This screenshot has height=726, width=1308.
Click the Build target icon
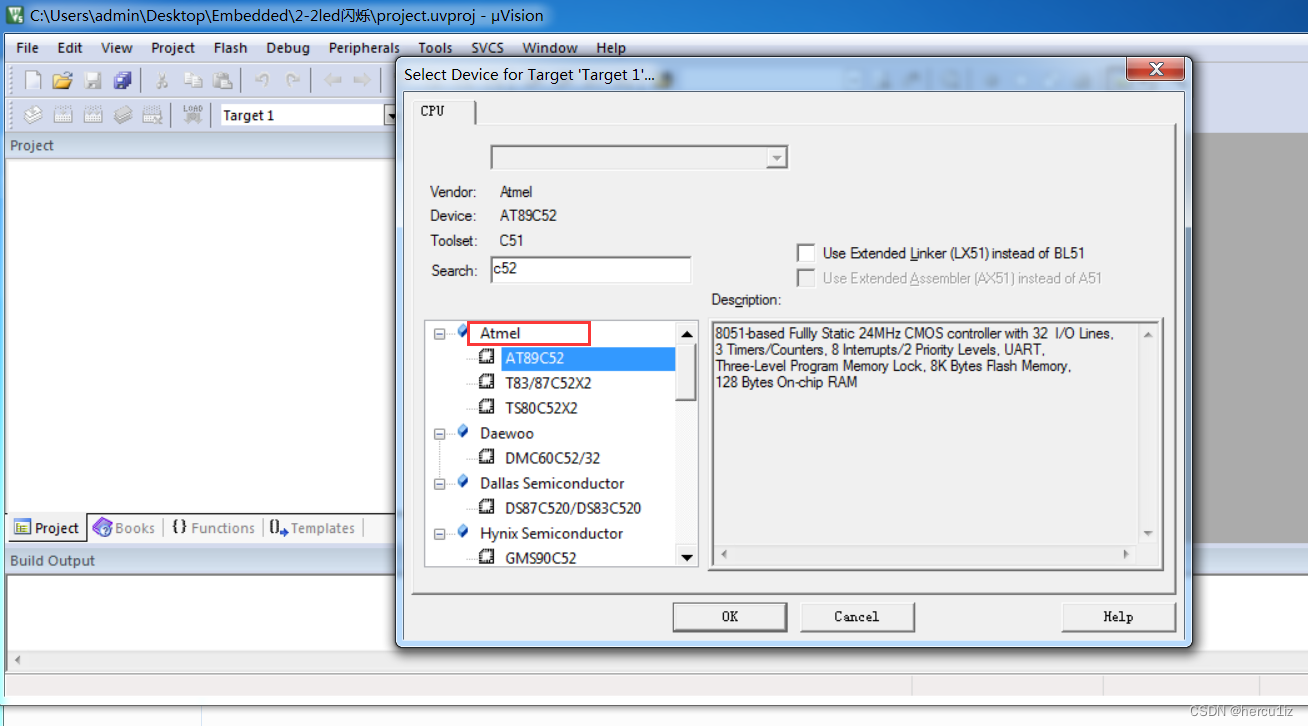pyautogui.click(x=63, y=115)
